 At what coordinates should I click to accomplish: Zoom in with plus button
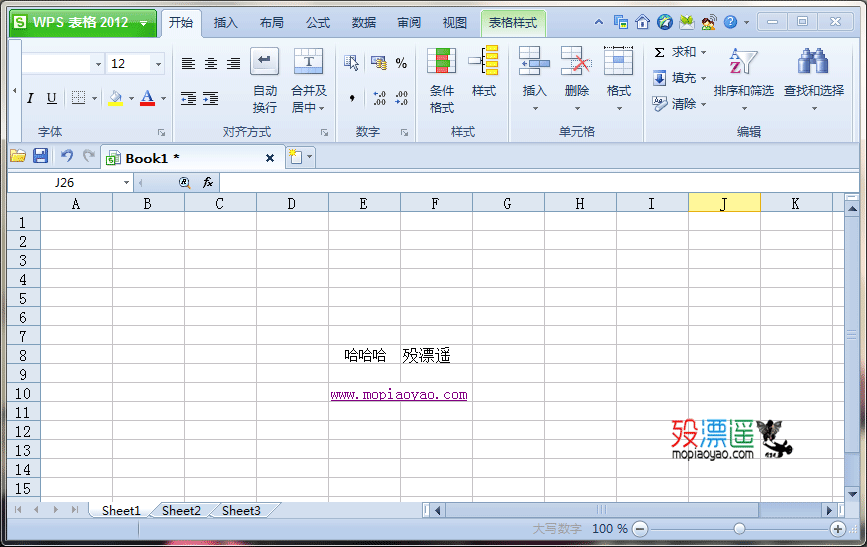click(x=838, y=529)
